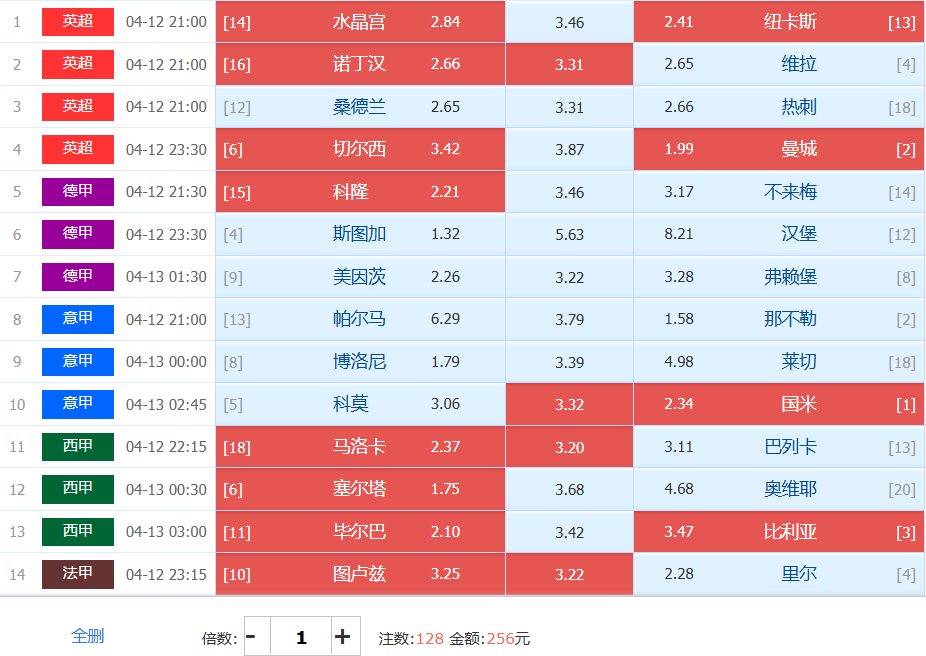Viewport: 926px width, 656px height.
Task: Select 奥维耶 away win at 4.68
Action: coord(778,489)
